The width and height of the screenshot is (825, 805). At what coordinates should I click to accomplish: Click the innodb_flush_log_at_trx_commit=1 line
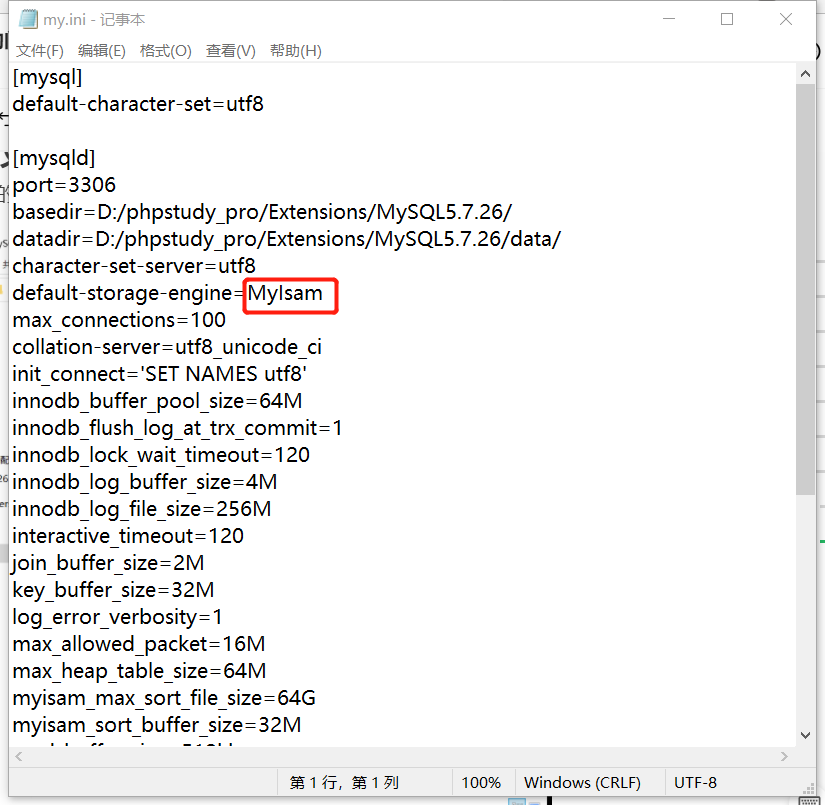click(x=177, y=428)
